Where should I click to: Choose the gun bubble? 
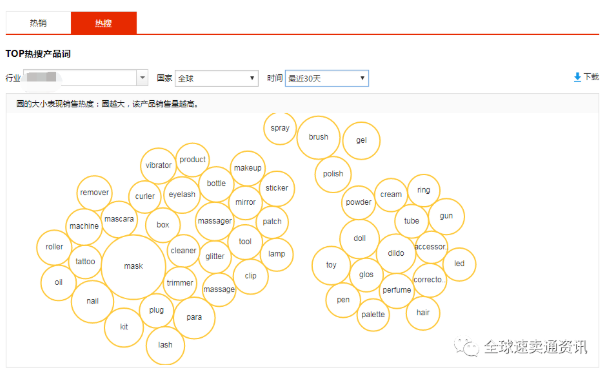click(446, 216)
